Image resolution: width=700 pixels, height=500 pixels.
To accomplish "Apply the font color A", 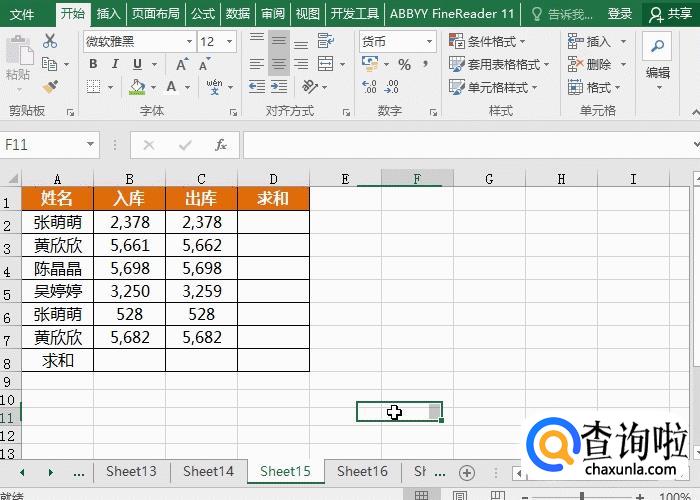I will [171, 87].
